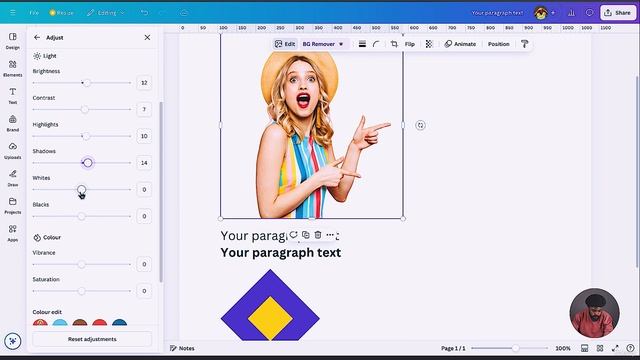
Task: Edit the Highlights value field showing 10
Action: (144, 136)
